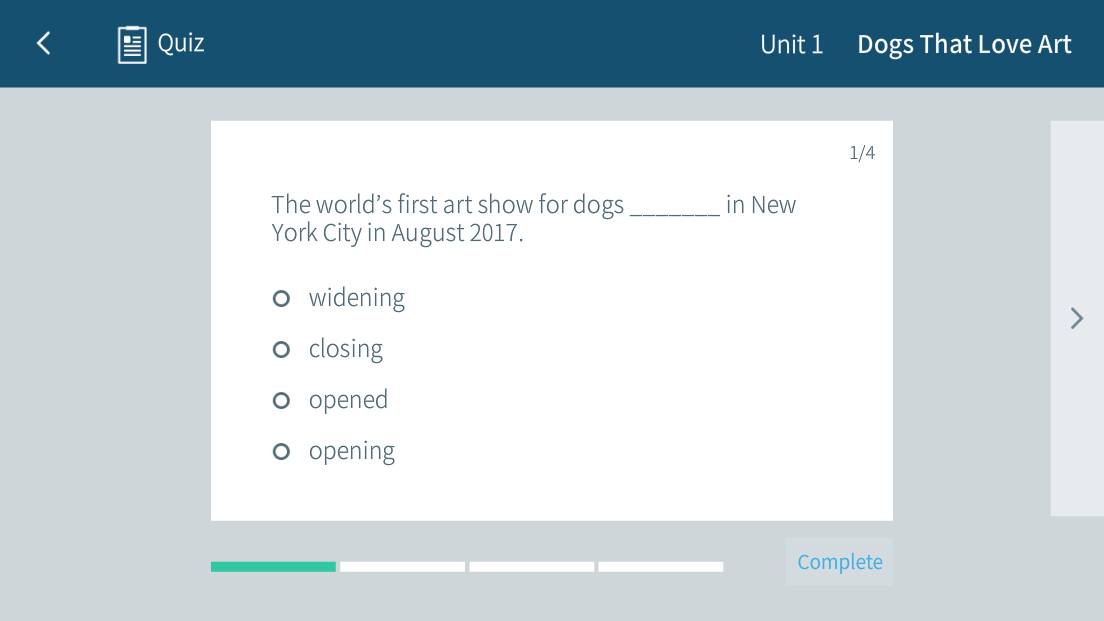The height and width of the screenshot is (621, 1104).
Task: Click the 1/4 question counter
Action: [x=862, y=153]
